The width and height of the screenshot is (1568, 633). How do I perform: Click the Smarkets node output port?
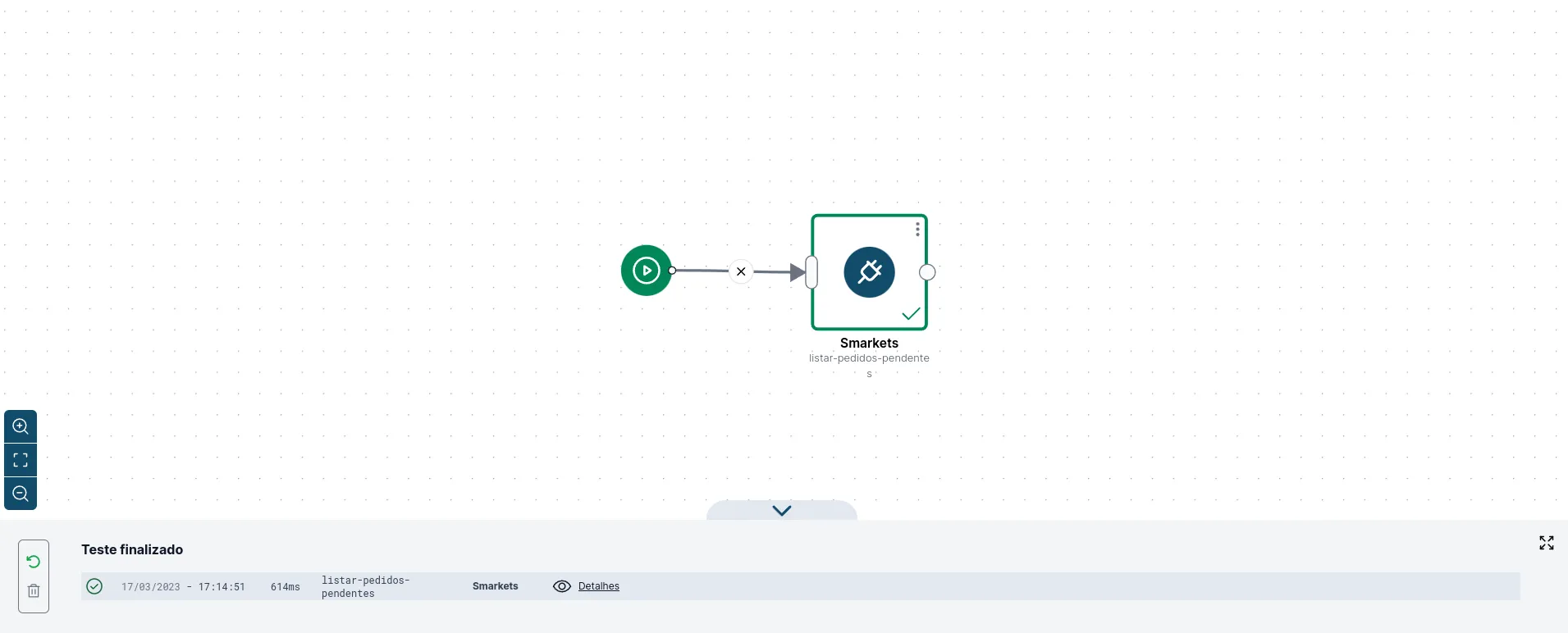(927, 272)
